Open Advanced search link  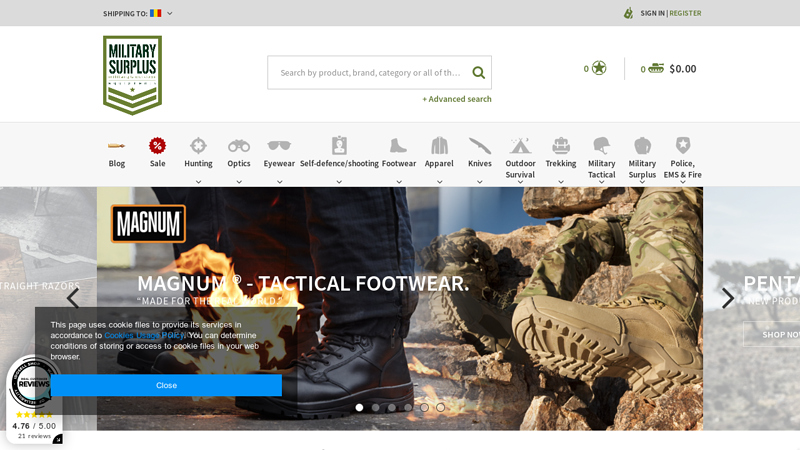[x=457, y=99]
